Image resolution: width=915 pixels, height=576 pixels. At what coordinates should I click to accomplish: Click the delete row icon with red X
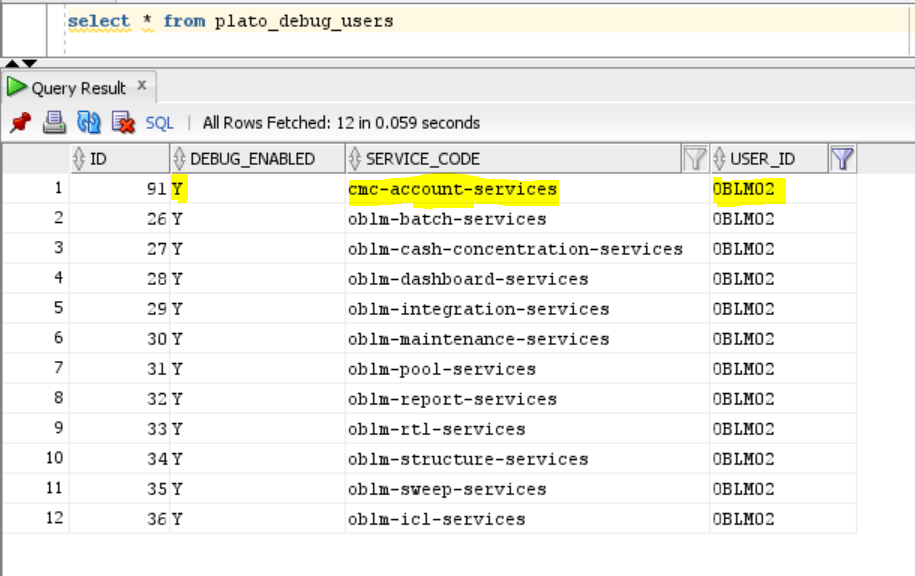(123, 123)
